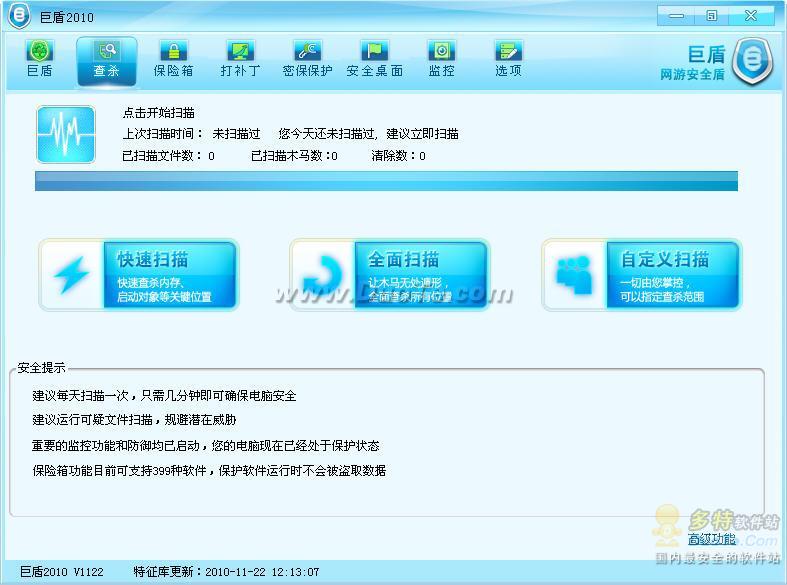Click the tip about 重要的监控功能和防御
The width and height of the screenshot is (787, 585).
coord(206,446)
